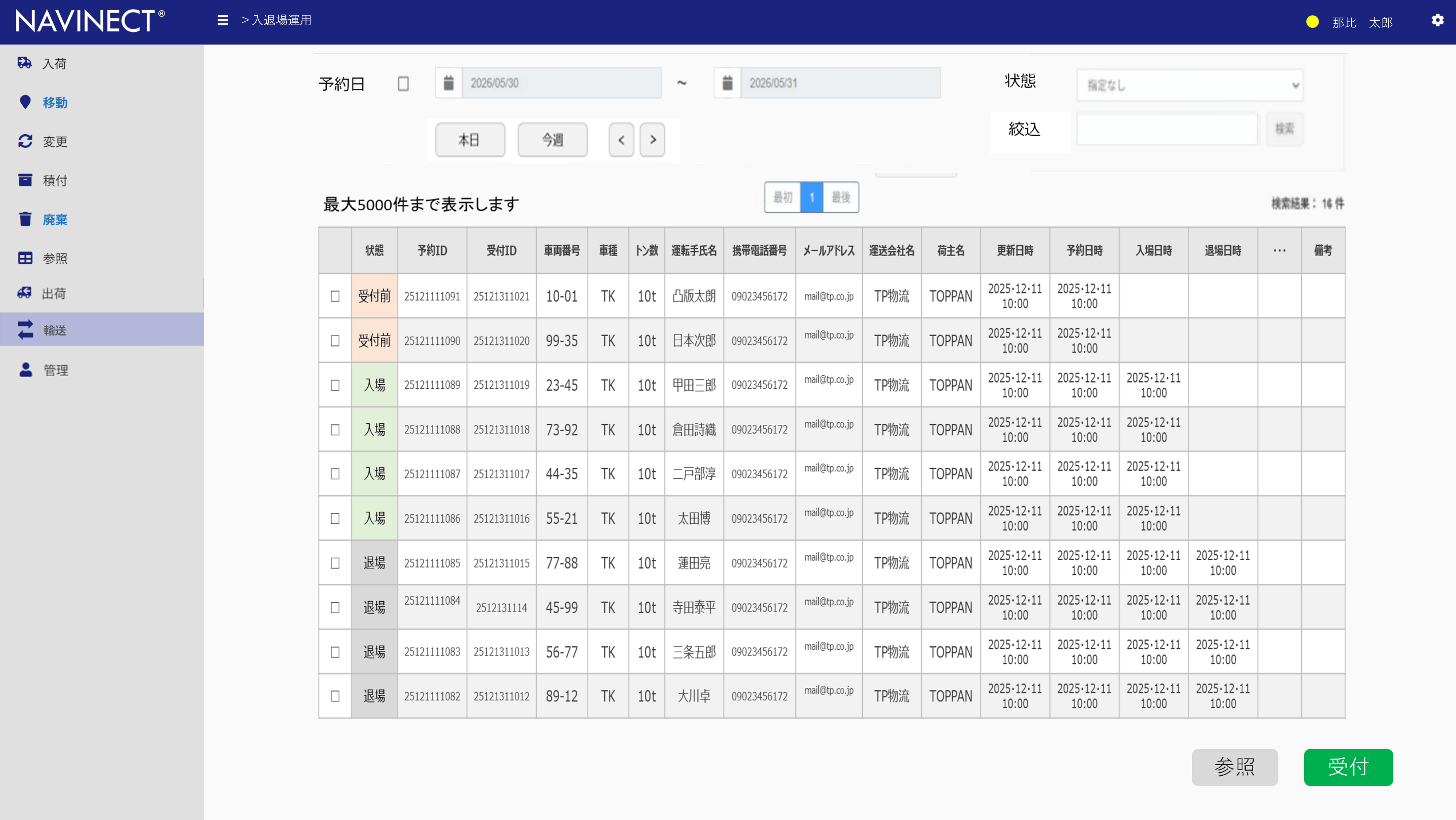
Task: Click 受付ID cell 2512131114
Action: pos(501,608)
